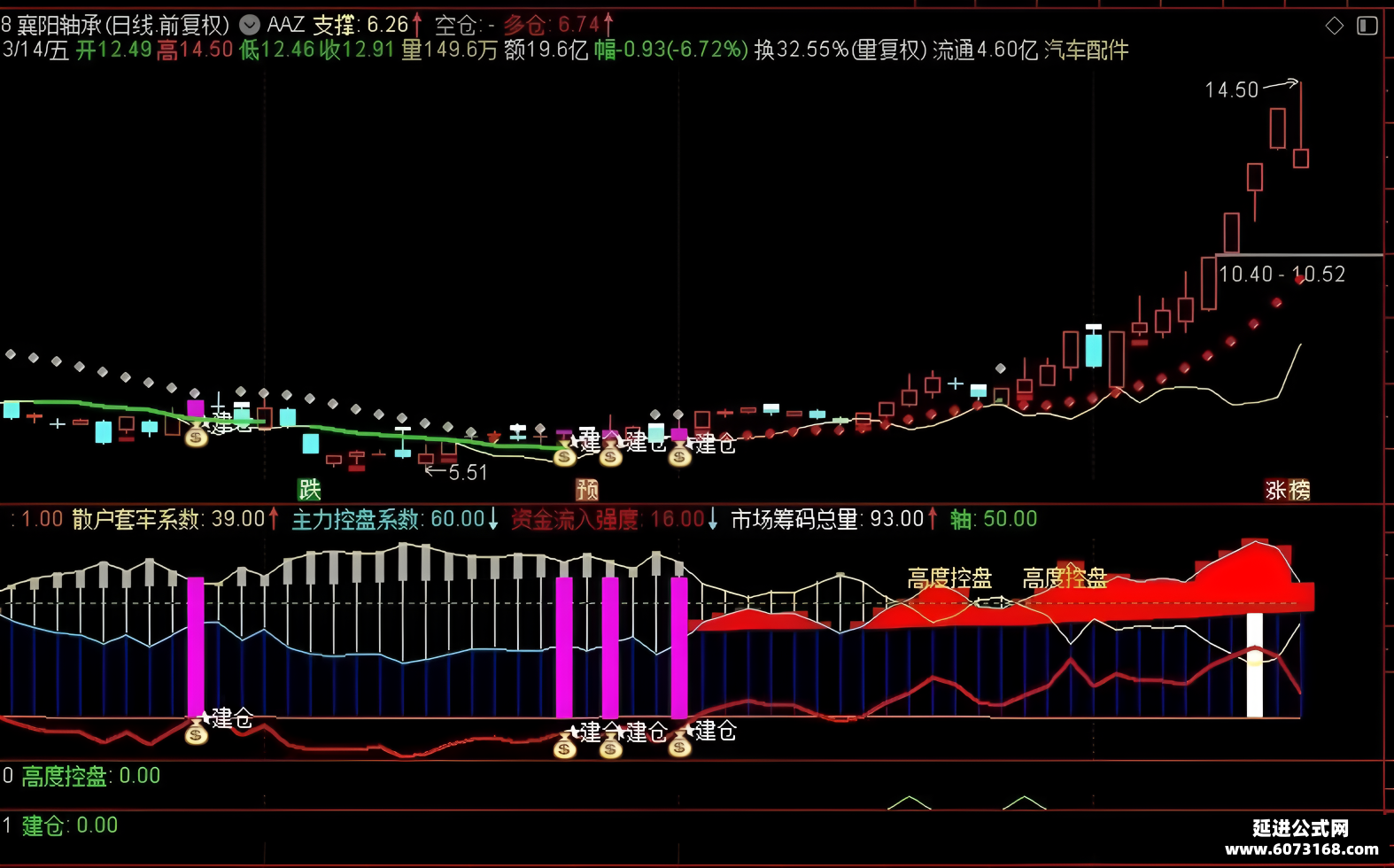This screenshot has width=1394, height=868.
Task: Click the 涨榜 badge below the candlesticks
Action: click(1288, 490)
